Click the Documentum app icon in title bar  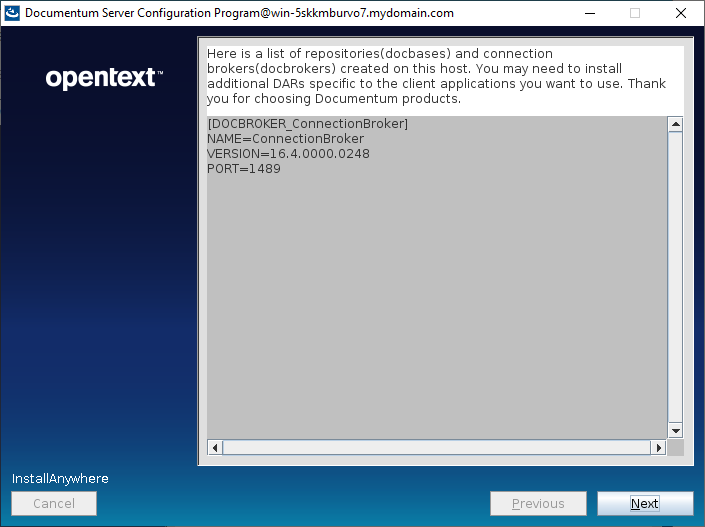pyautogui.click(x=12, y=13)
